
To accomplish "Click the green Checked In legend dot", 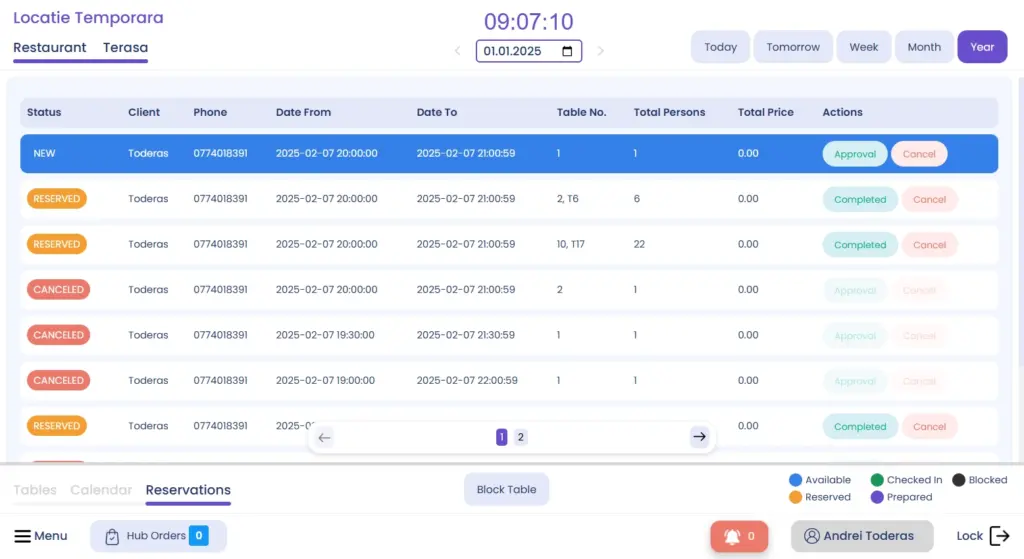I will (876, 480).
